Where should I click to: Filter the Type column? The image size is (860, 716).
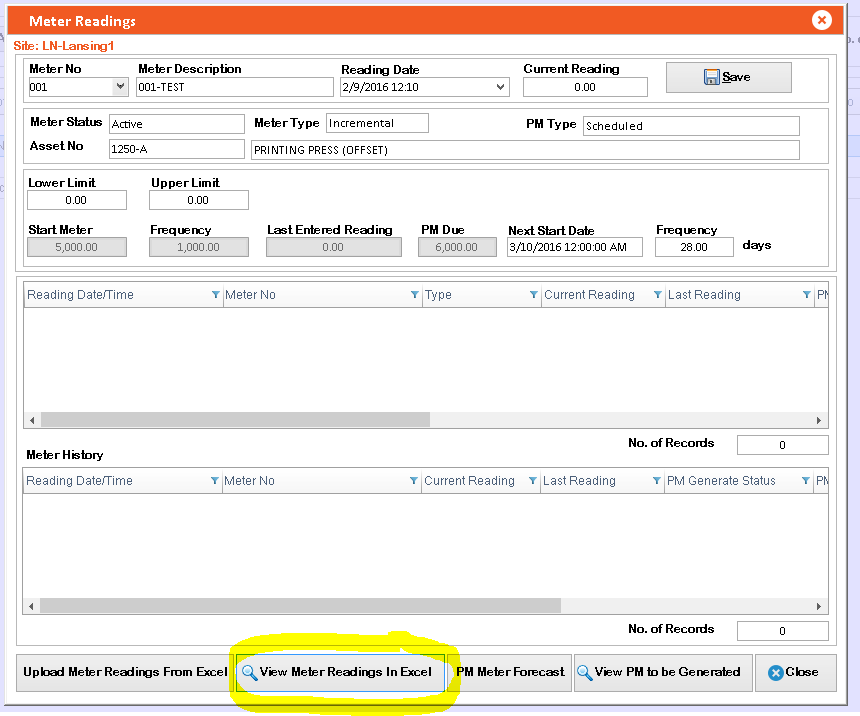(533, 295)
